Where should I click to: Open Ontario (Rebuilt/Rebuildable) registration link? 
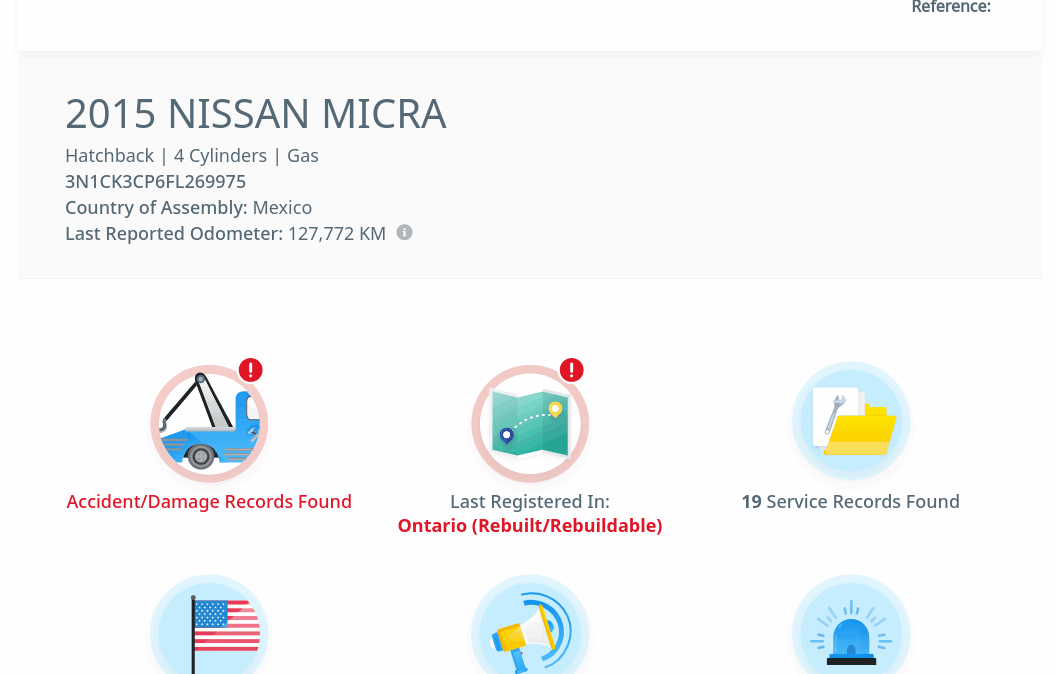[x=530, y=525]
